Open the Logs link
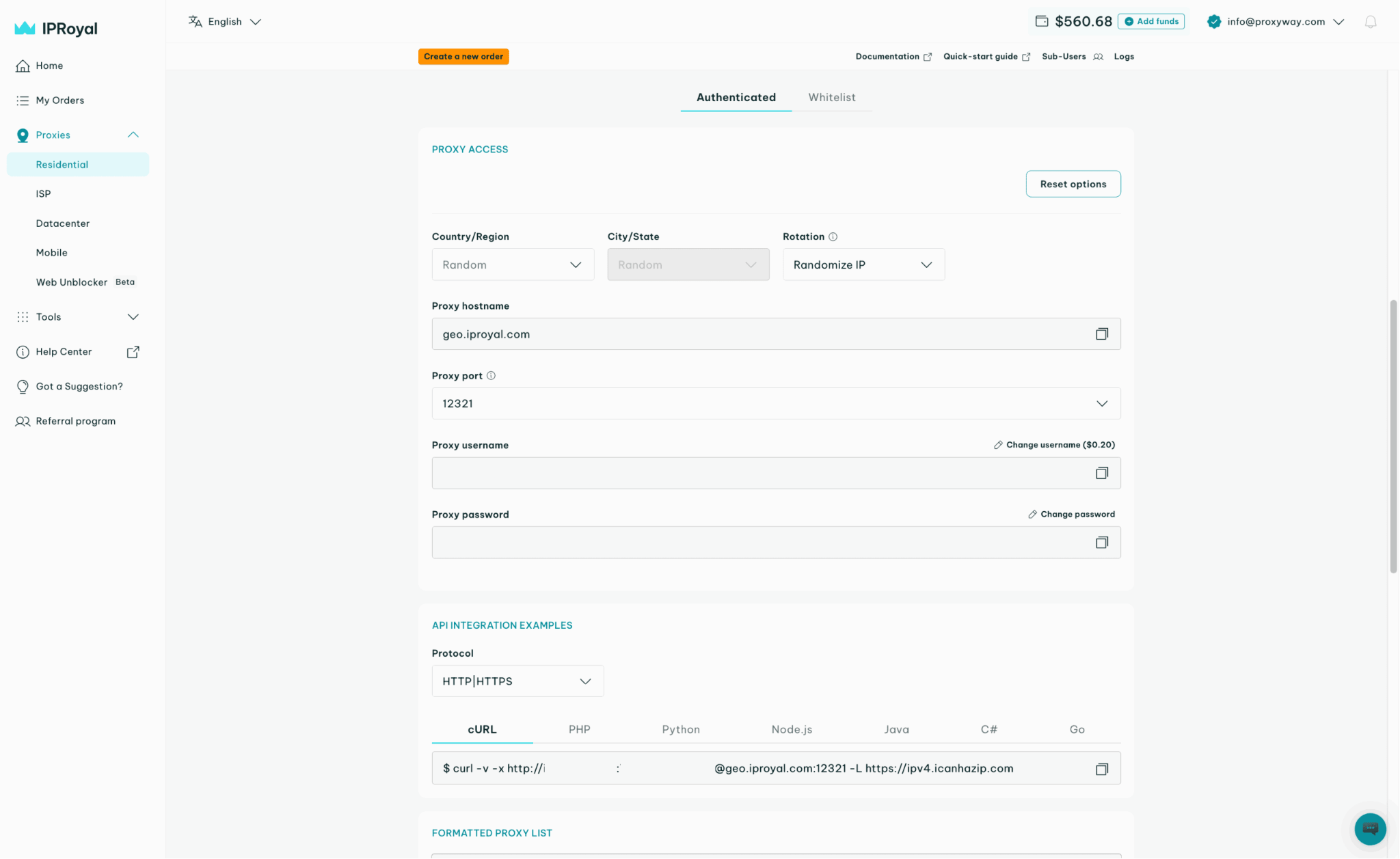This screenshot has width=1400, height=859. click(x=1124, y=57)
